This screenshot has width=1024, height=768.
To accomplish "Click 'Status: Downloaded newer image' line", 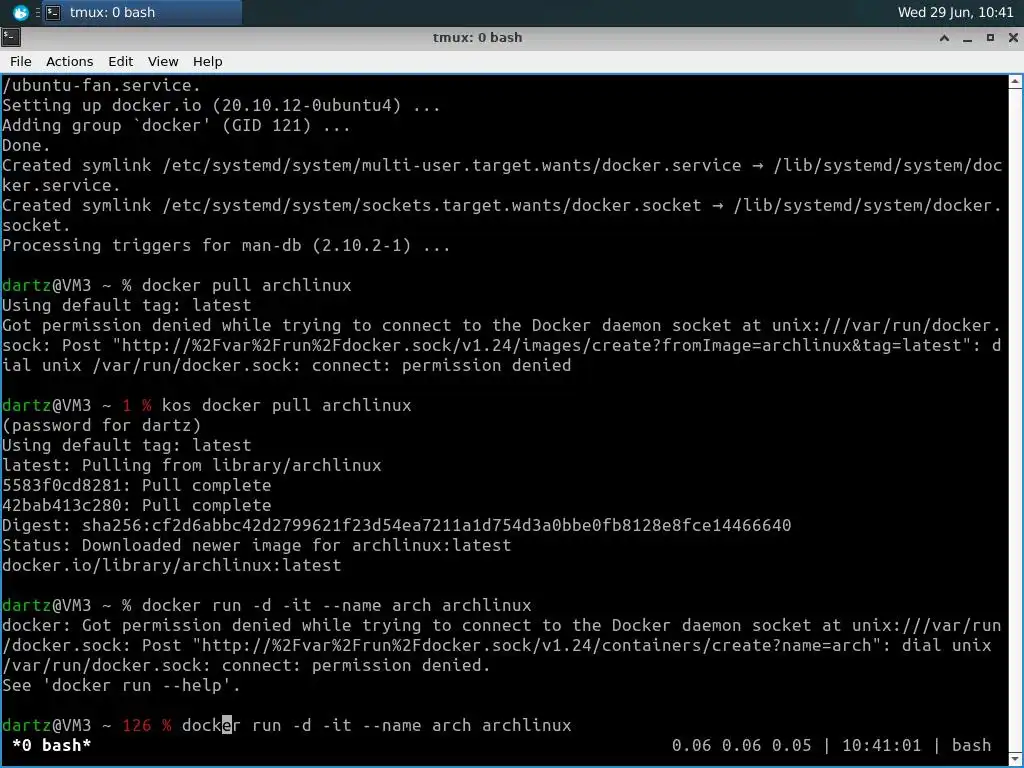I will (x=257, y=545).
